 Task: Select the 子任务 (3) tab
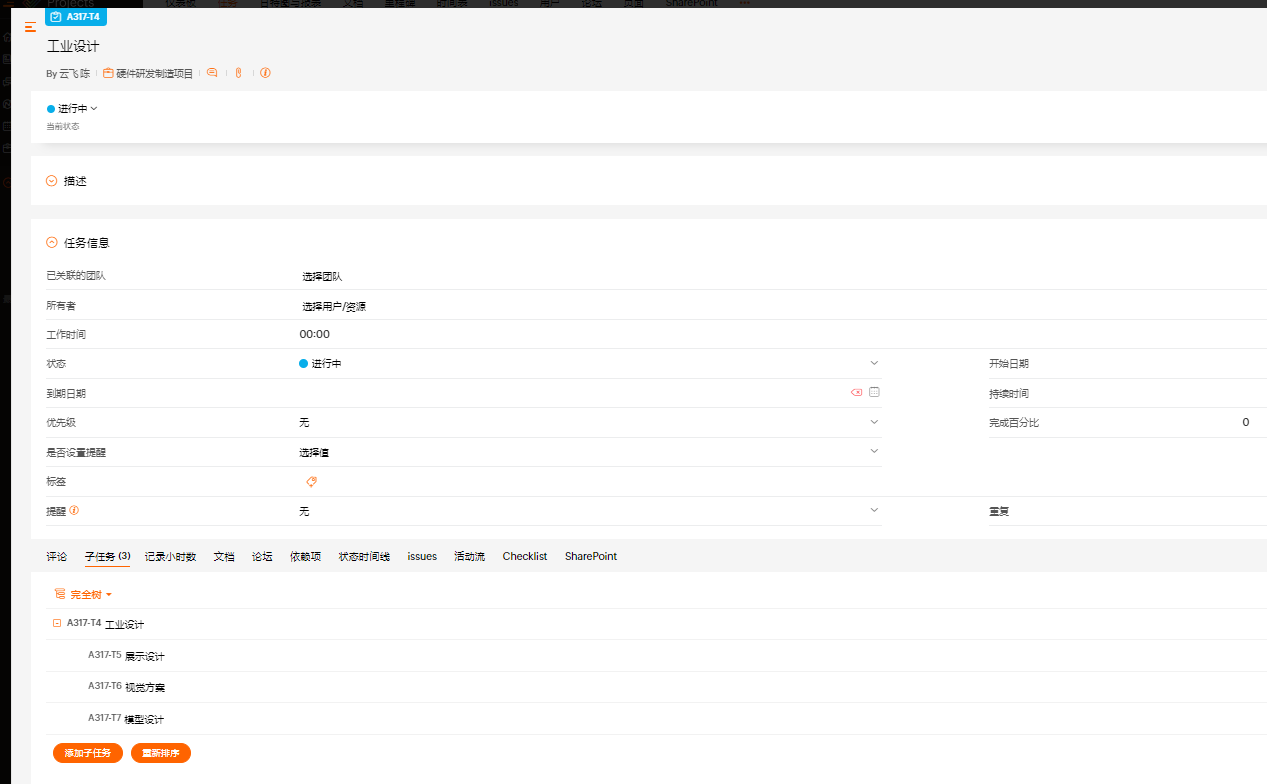108,556
